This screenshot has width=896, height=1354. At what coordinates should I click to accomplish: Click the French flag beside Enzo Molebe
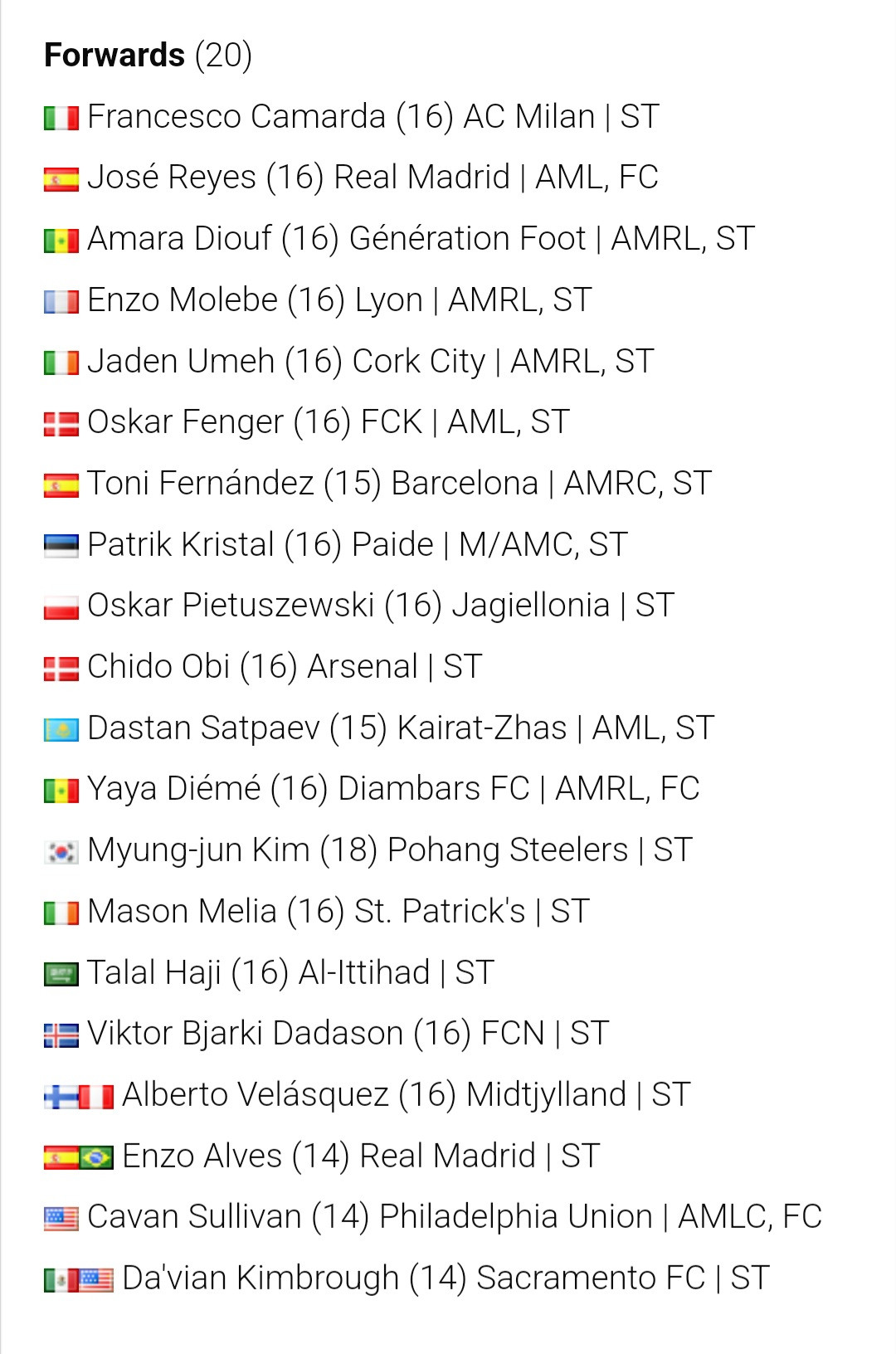(61, 302)
